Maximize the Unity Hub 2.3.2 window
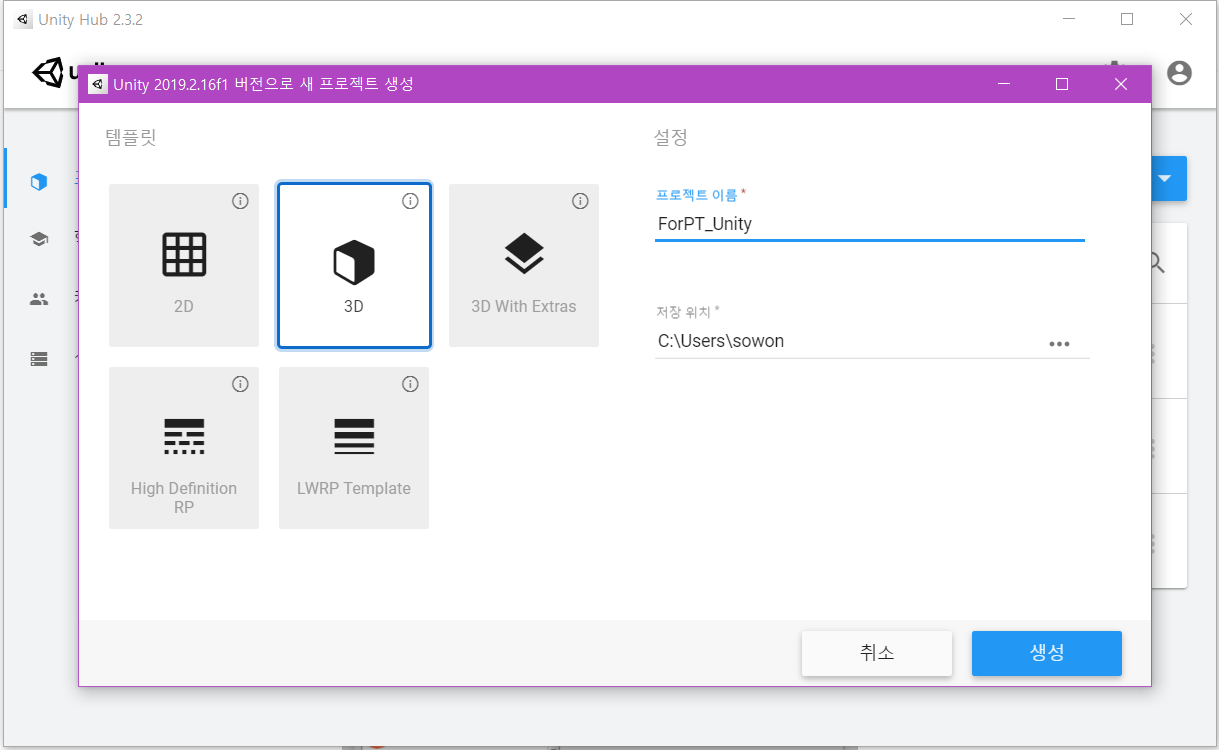 [1127, 19]
